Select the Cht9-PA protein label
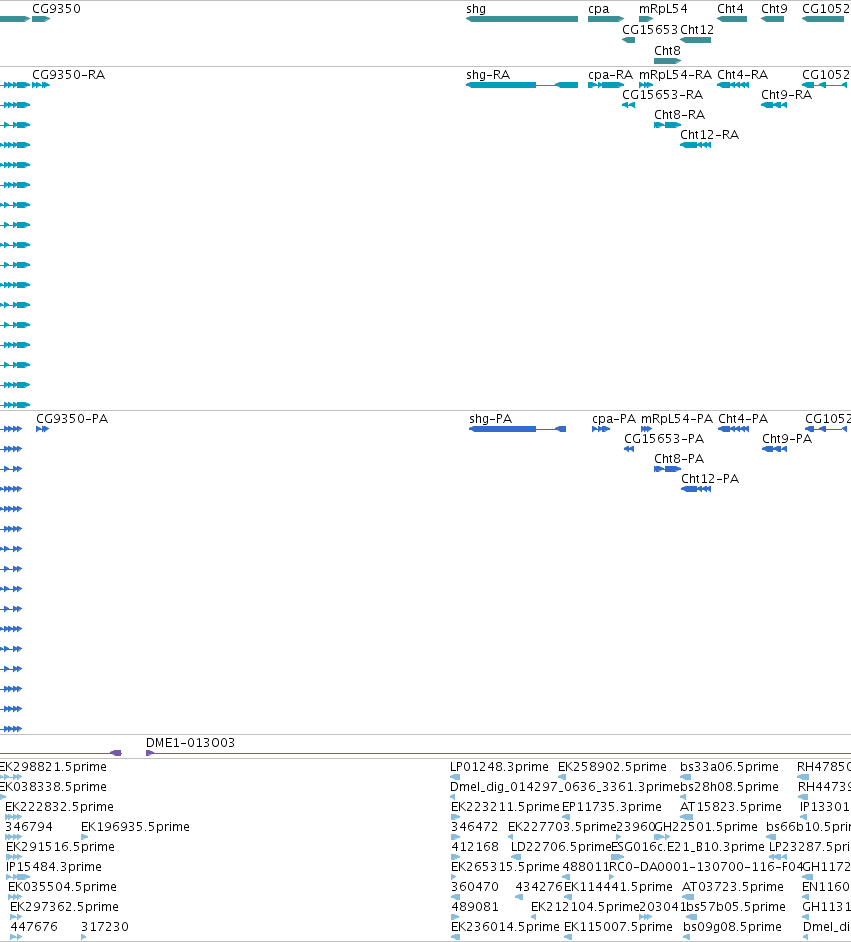The image size is (851, 942). (x=787, y=439)
